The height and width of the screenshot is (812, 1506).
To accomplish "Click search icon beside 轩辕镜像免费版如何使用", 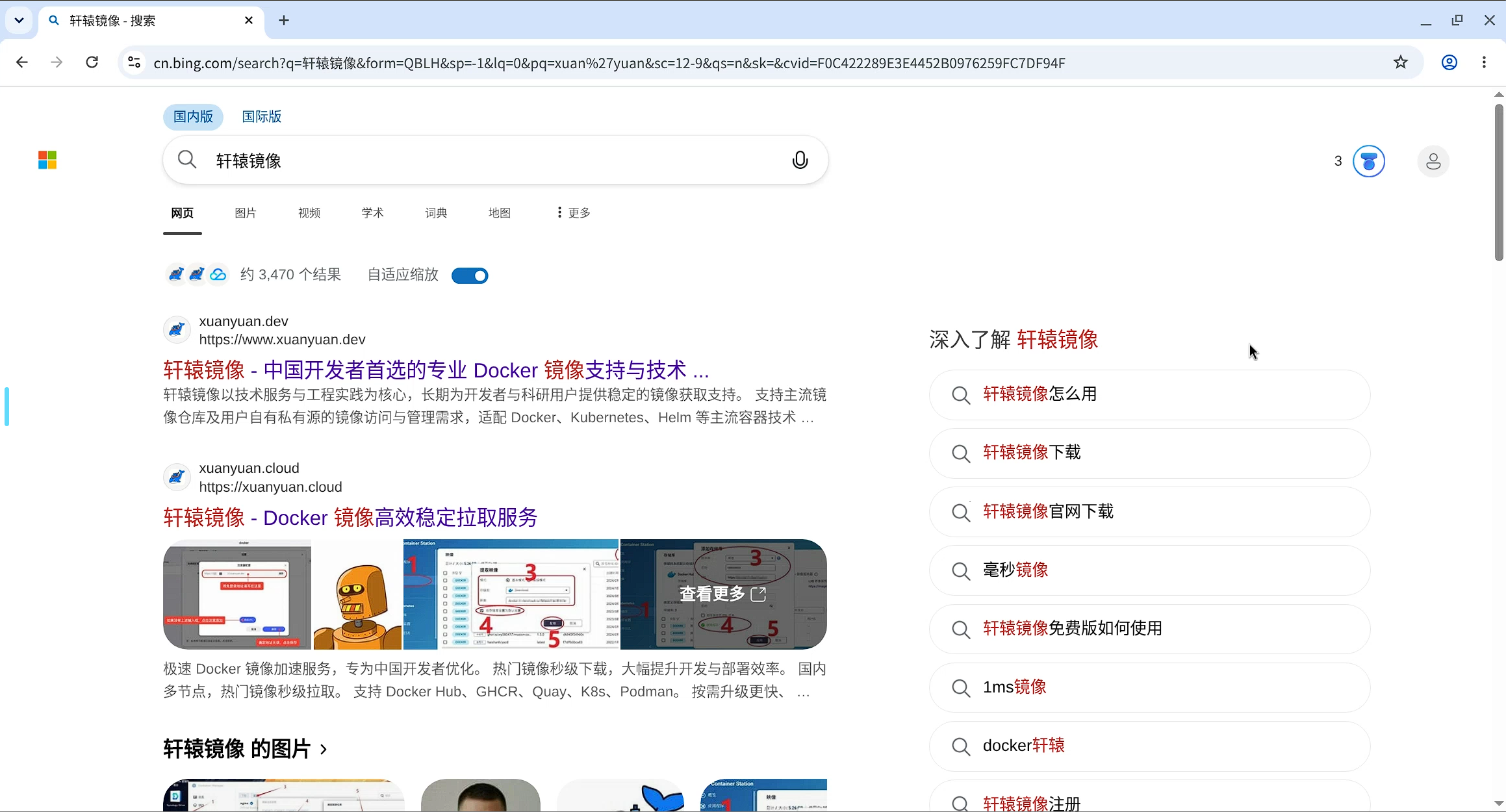I will point(961,629).
